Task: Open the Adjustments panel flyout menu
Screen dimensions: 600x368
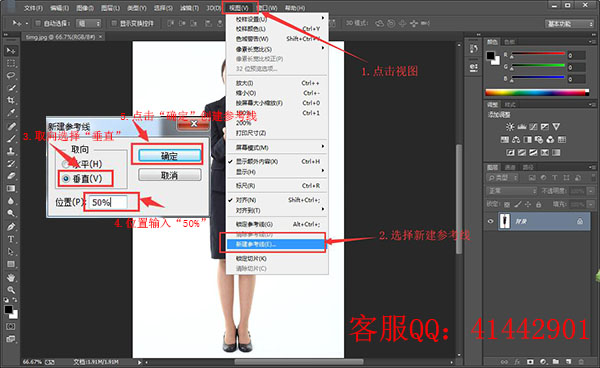Action: 592,104
